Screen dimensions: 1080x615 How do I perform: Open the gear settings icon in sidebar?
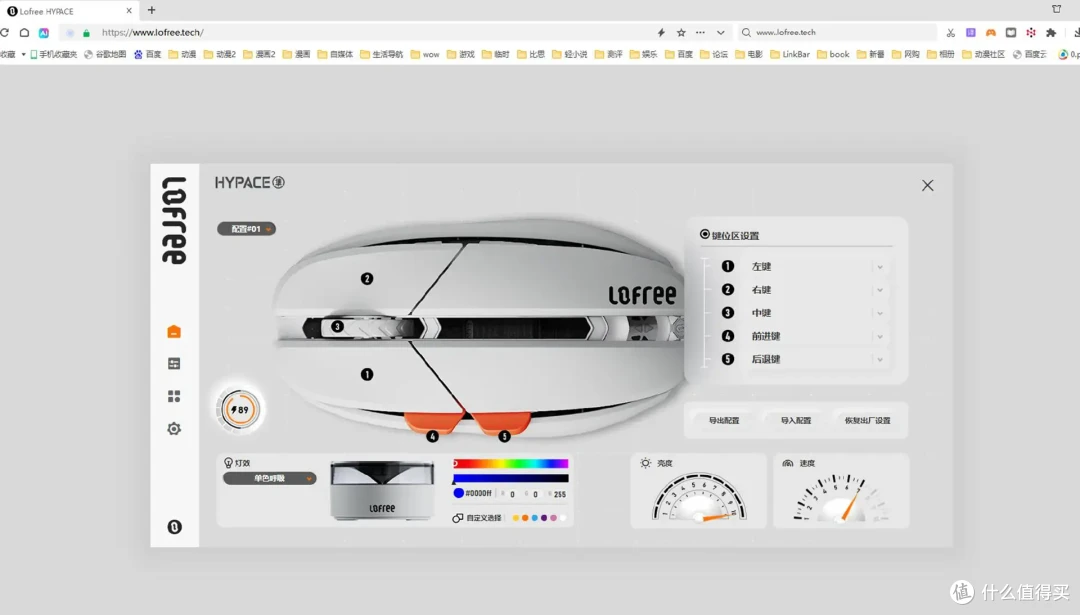[174, 428]
